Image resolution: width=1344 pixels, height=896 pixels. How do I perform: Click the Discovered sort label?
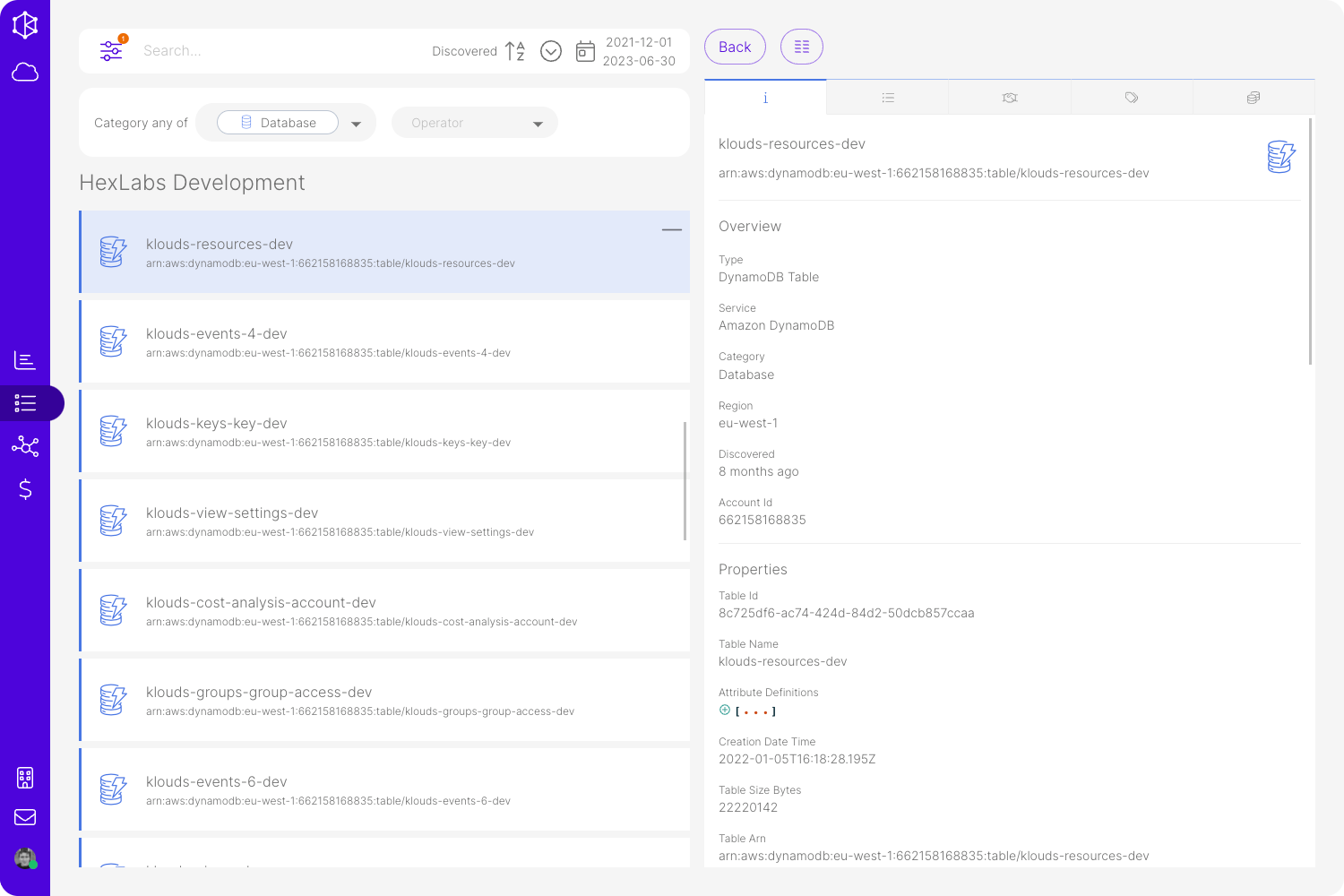tap(464, 51)
